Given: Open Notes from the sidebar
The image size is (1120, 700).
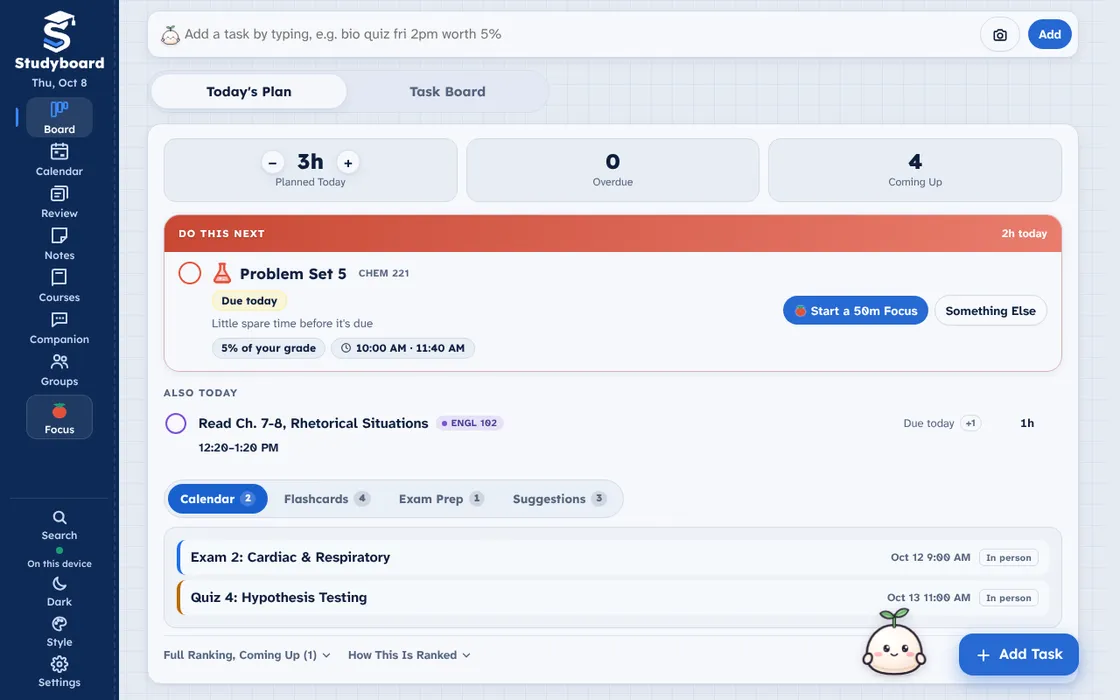Looking at the screenshot, I should point(59,244).
